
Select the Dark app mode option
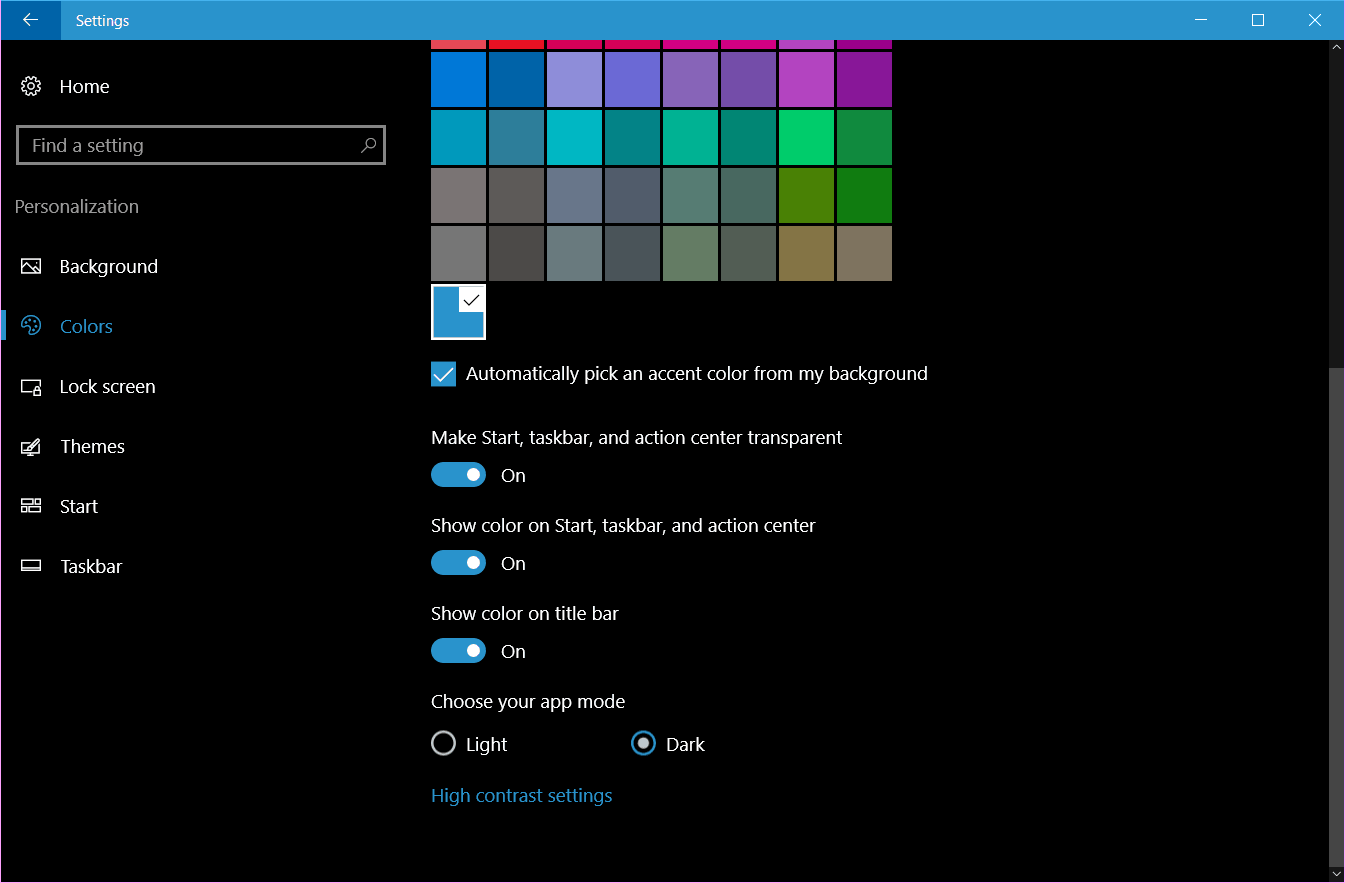(643, 743)
